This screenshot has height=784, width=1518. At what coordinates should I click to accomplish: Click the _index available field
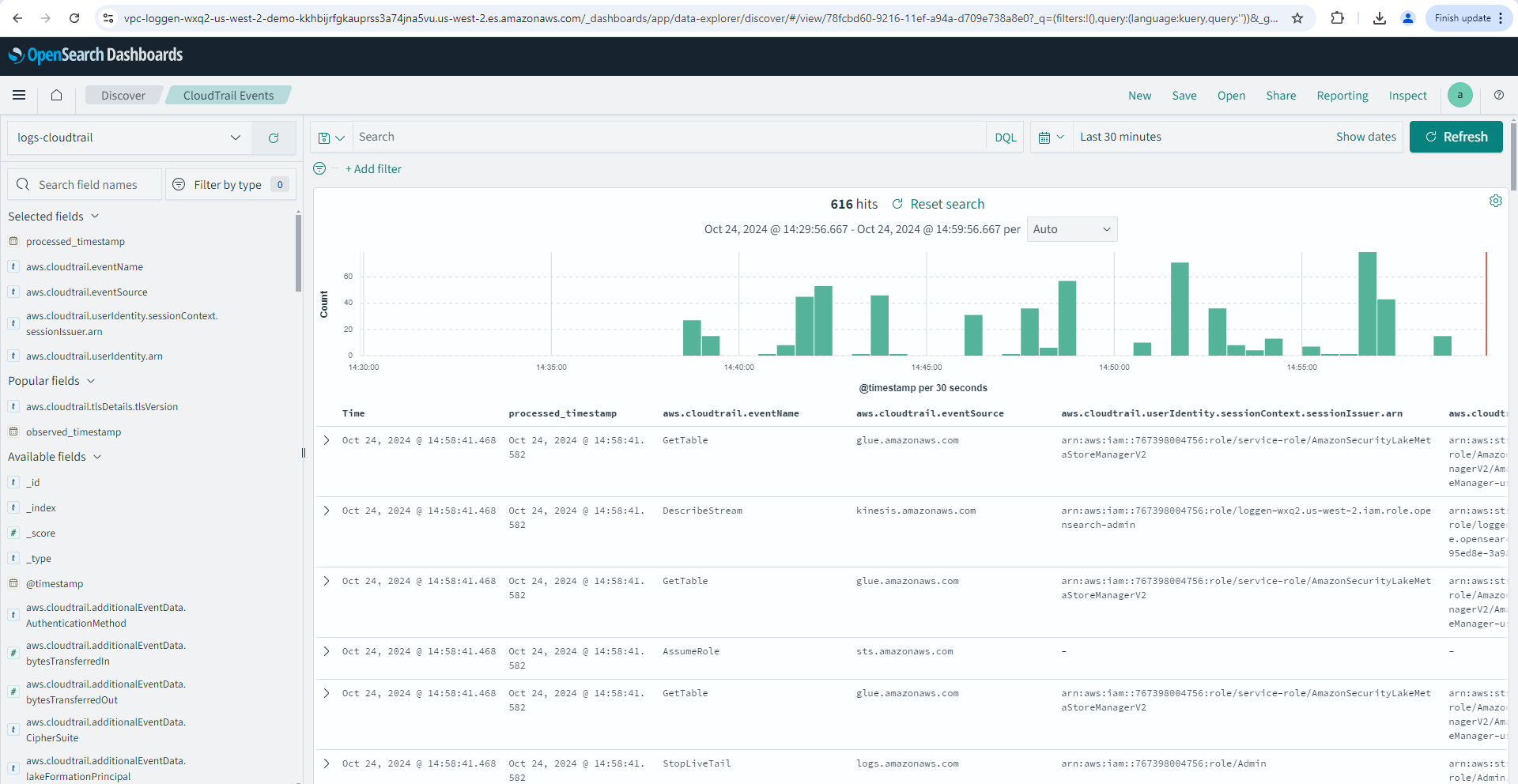click(x=41, y=508)
